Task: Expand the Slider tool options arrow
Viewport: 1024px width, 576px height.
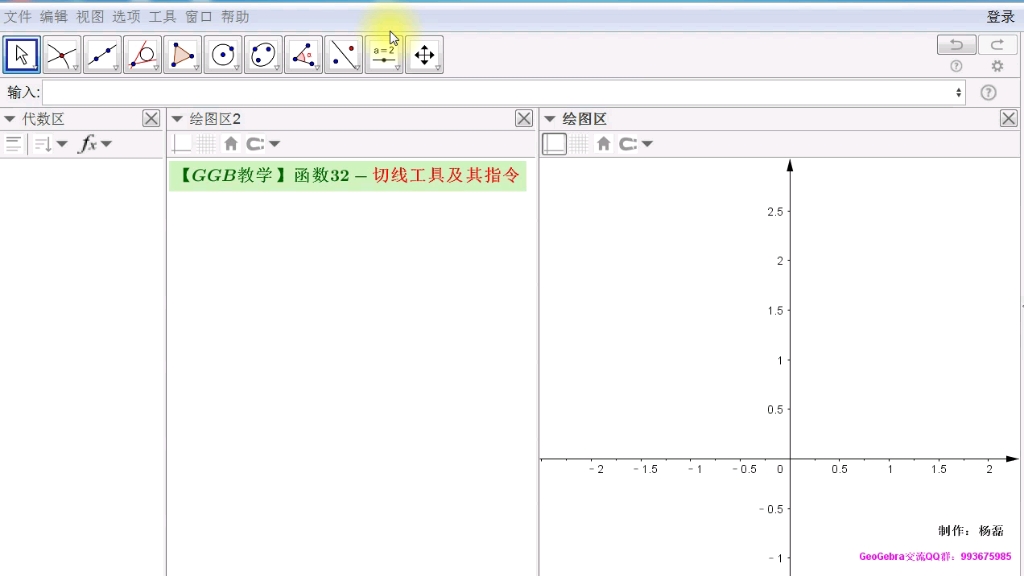Action: point(397,68)
